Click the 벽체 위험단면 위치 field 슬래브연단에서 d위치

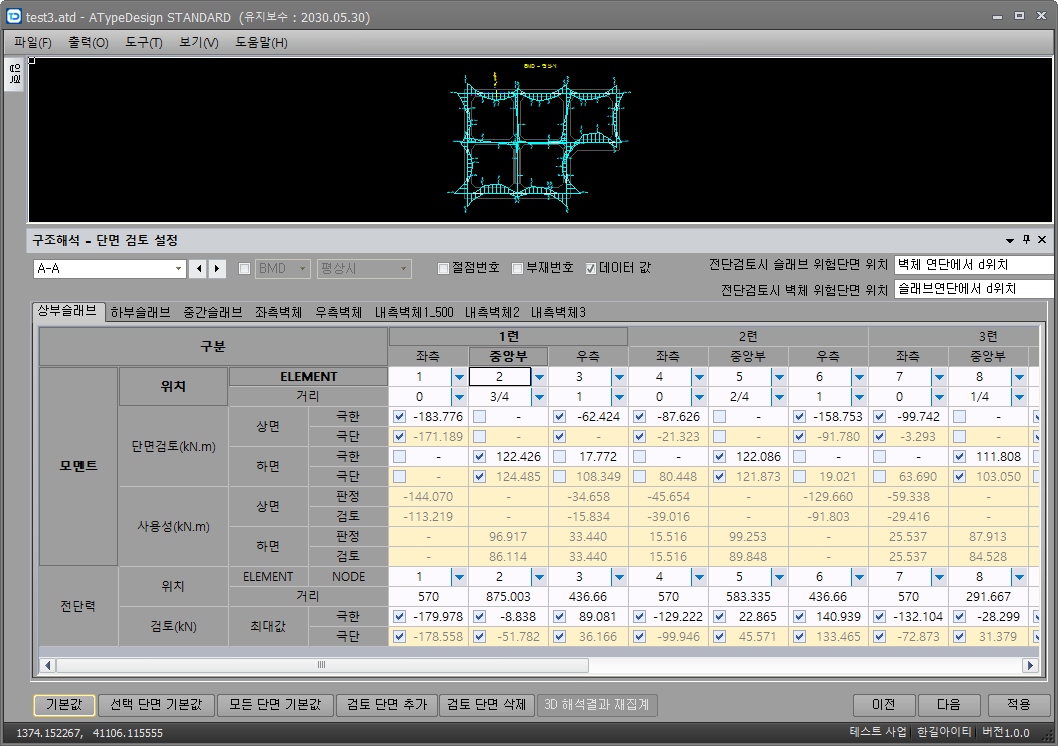pos(975,289)
